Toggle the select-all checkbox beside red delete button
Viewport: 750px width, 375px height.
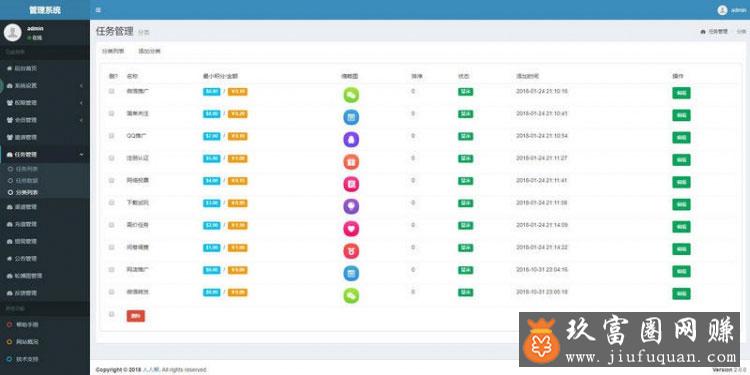111,314
